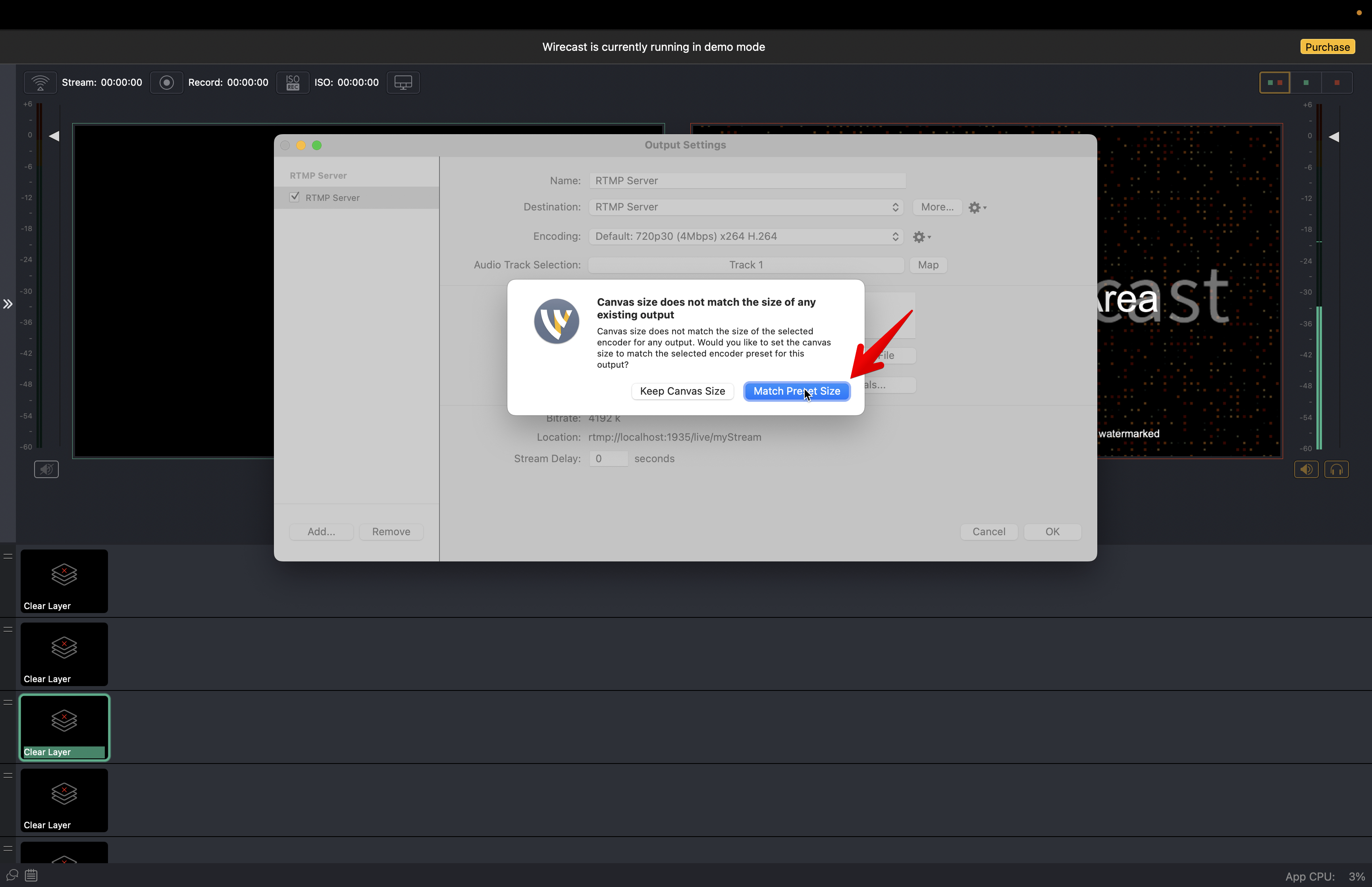The image size is (1372, 887).
Task: Toggle the live output speaker icon
Action: point(1306,469)
